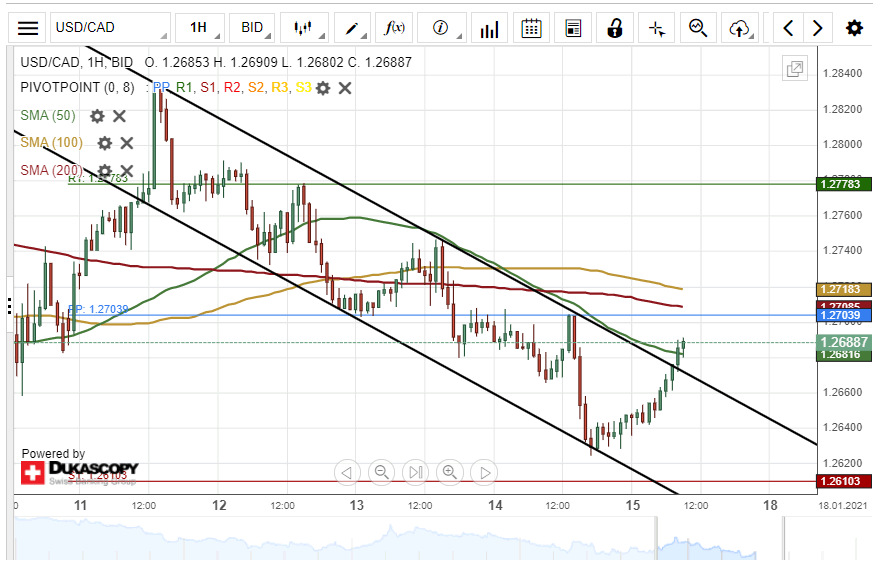Image resolution: width=878 pixels, height=567 pixels.
Task: Open the hamburger main menu
Action: (27, 28)
